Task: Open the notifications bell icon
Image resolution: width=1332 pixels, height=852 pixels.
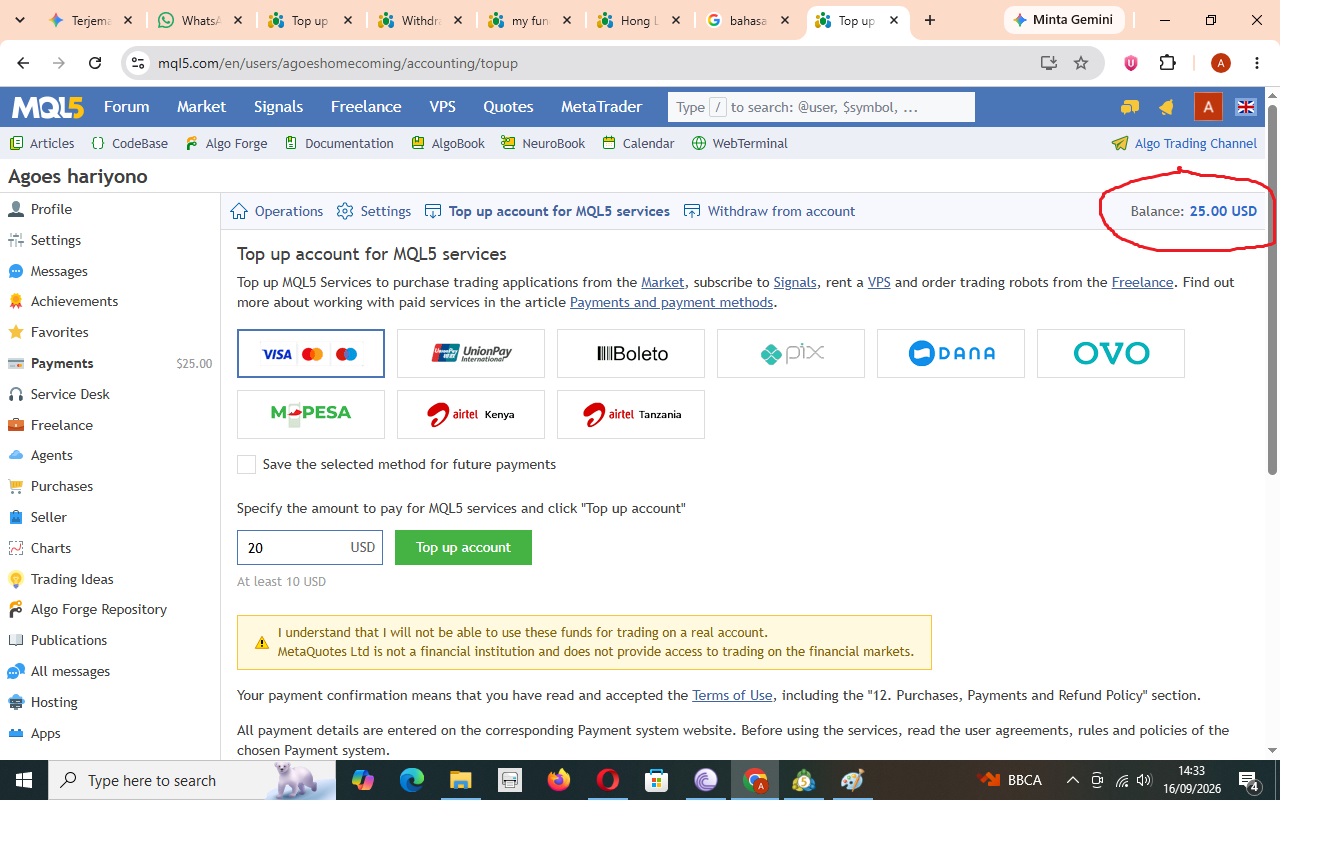Action: 1166,107
